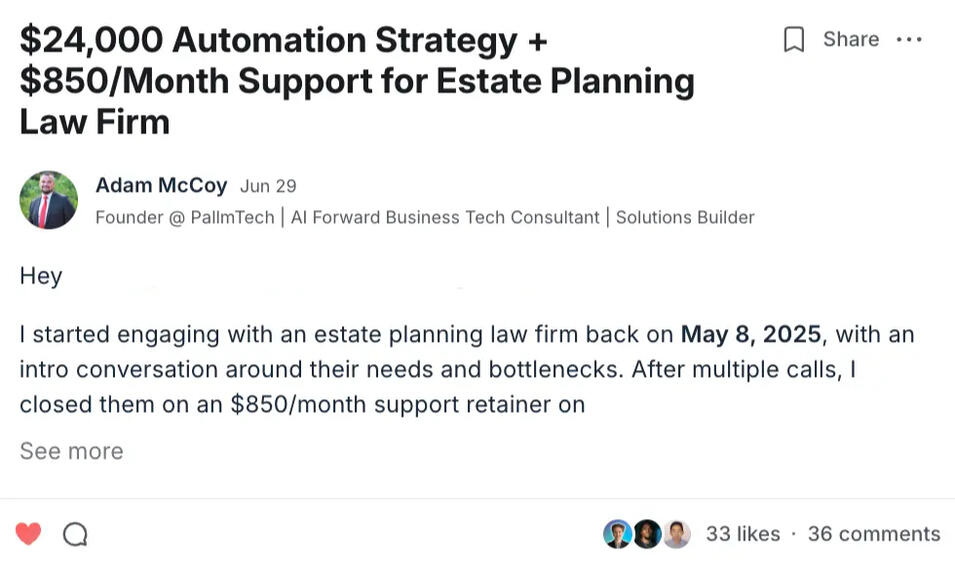The height and width of the screenshot is (562, 955).
Task: Click the third liker avatar
Action: pos(677,534)
